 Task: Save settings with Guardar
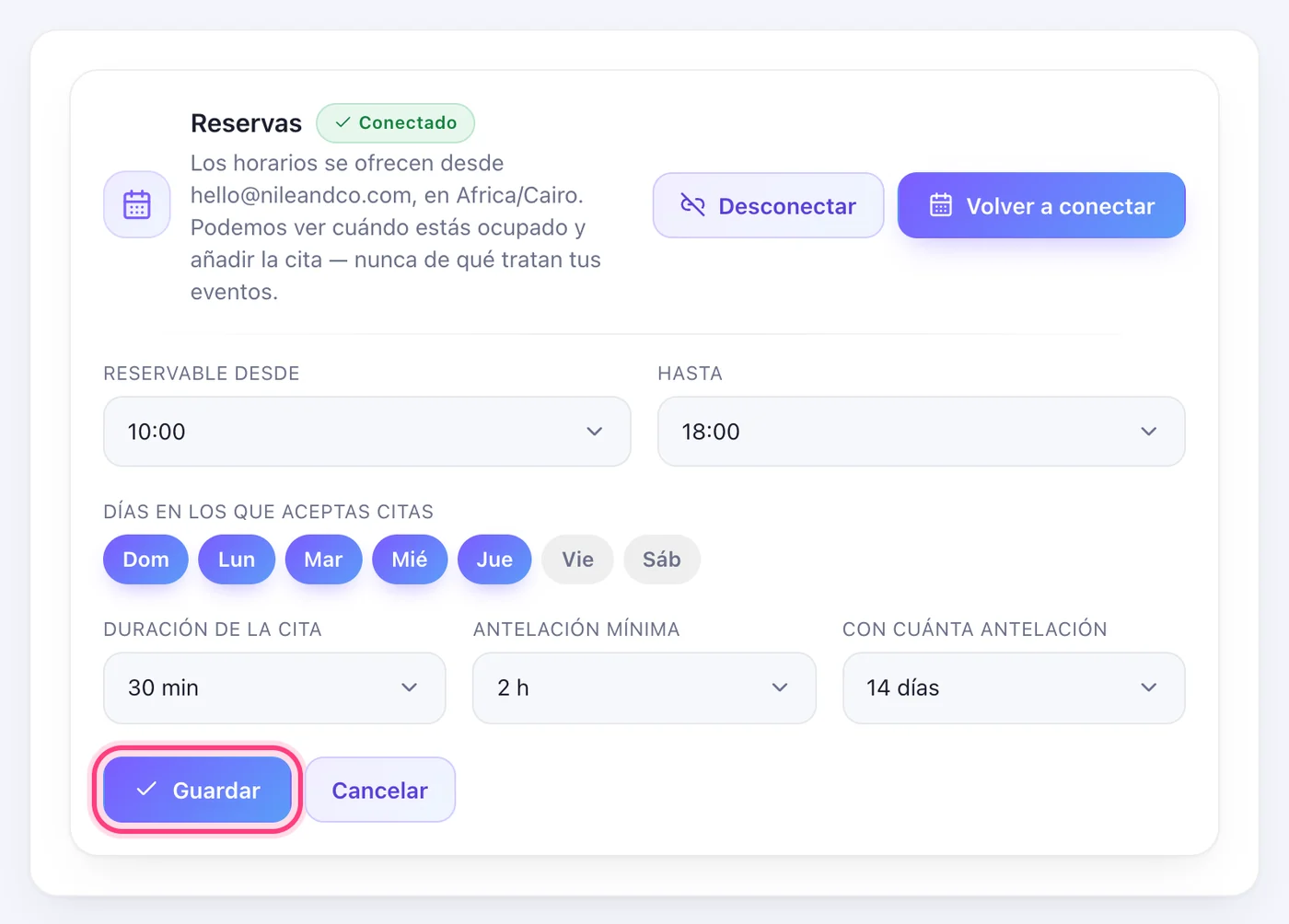198,790
